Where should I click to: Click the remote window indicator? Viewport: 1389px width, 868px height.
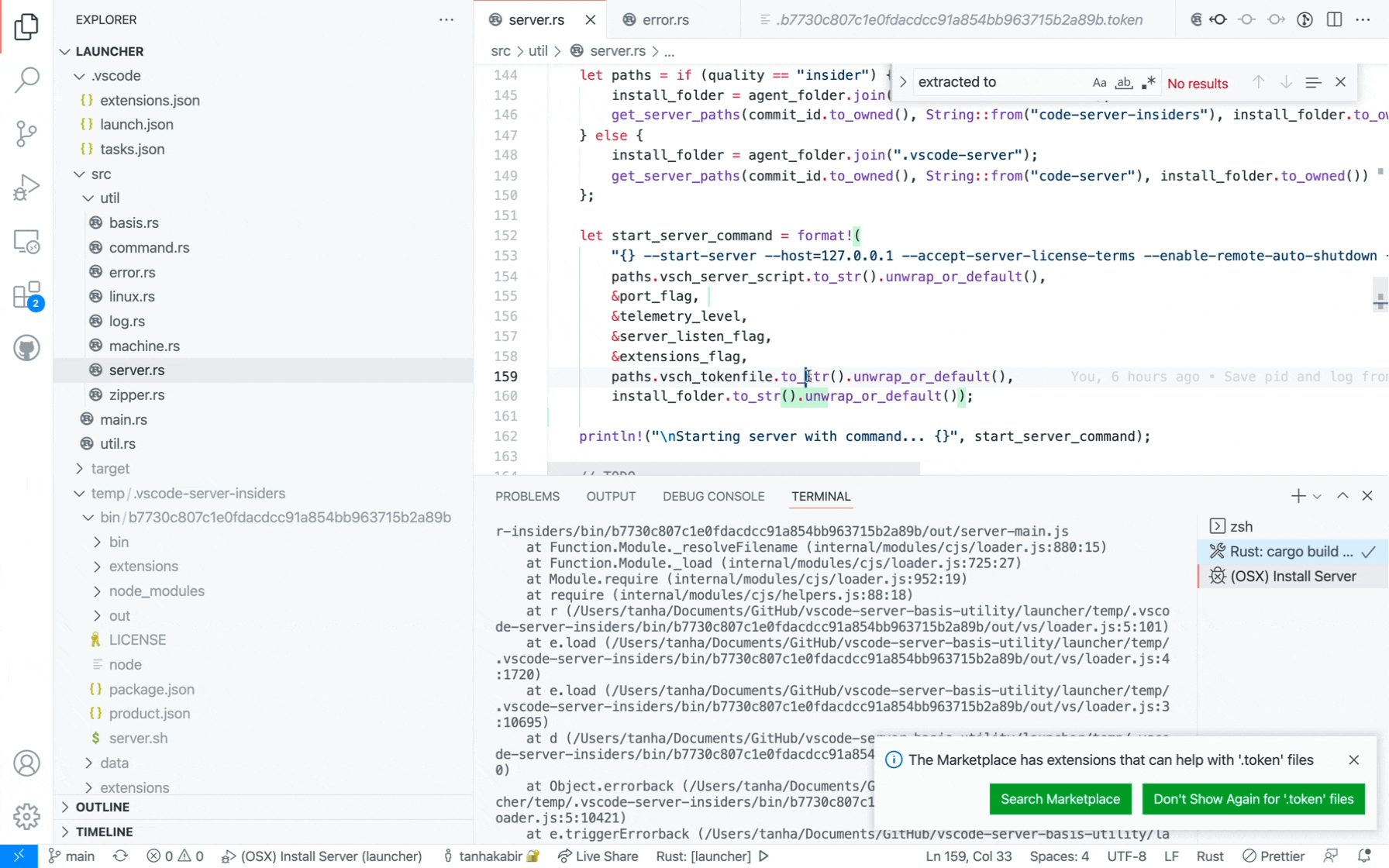pos(19,856)
